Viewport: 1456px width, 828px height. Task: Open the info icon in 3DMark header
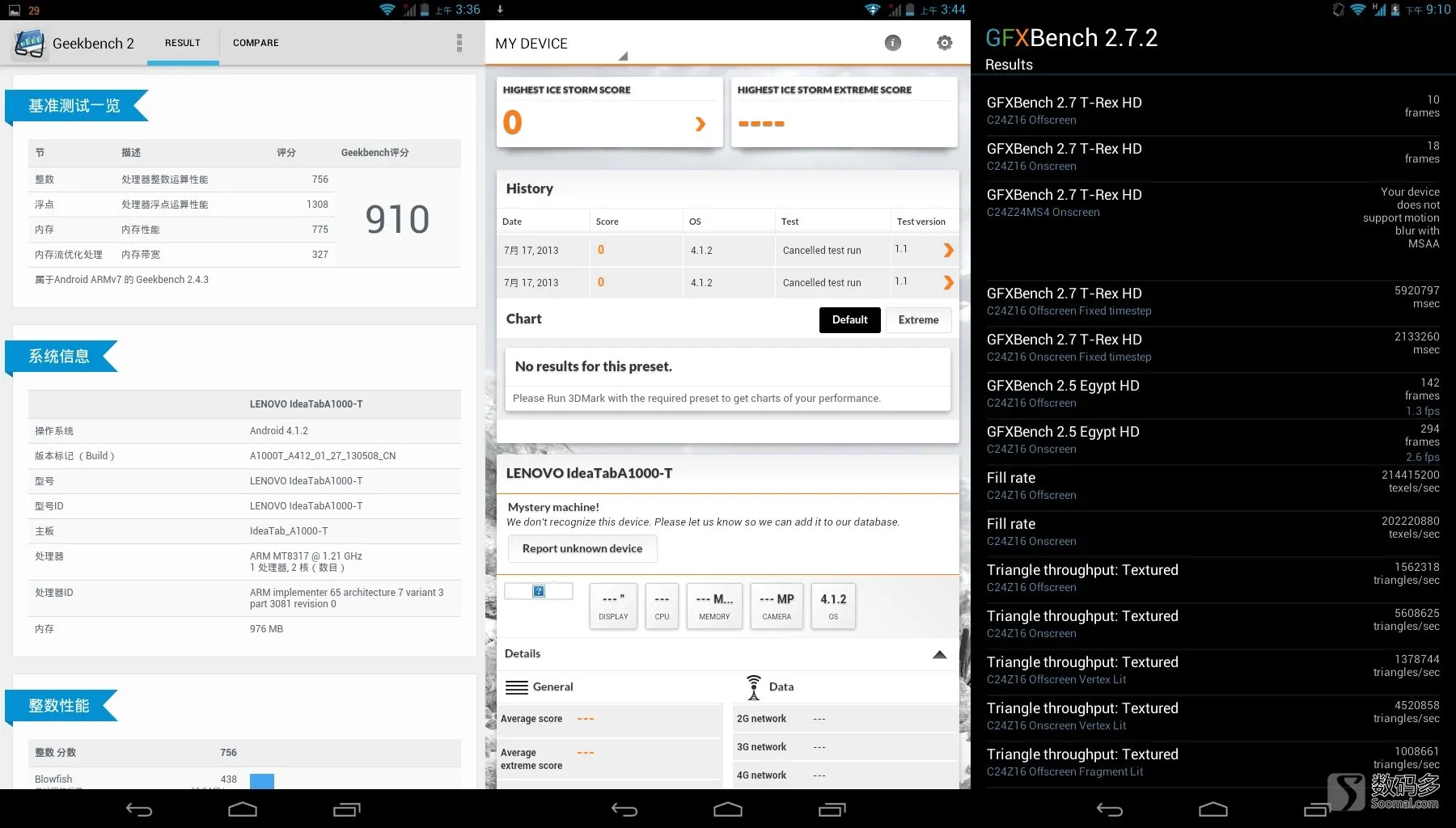(893, 43)
